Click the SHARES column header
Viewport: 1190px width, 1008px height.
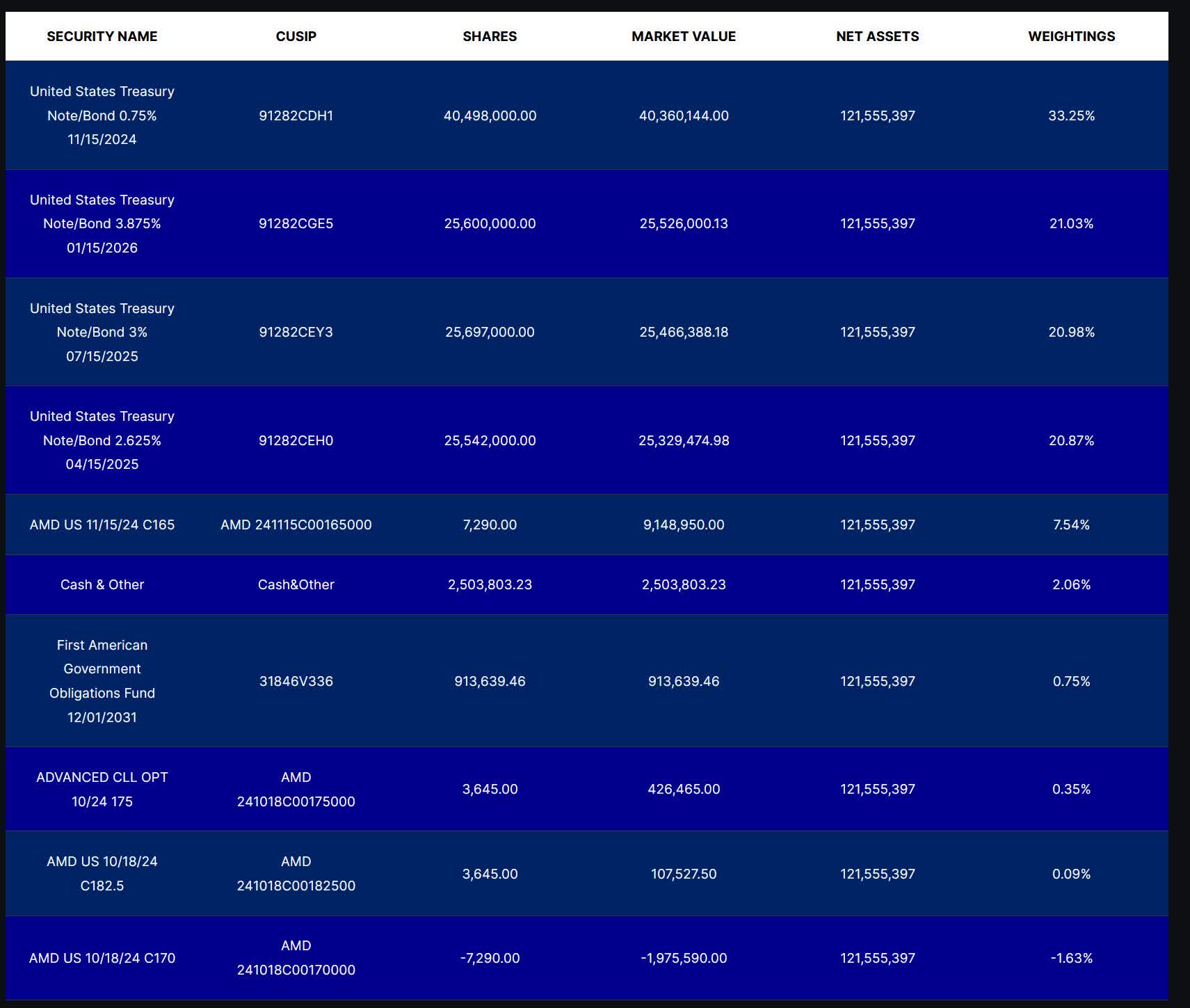pyautogui.click(x=490, y=36)
